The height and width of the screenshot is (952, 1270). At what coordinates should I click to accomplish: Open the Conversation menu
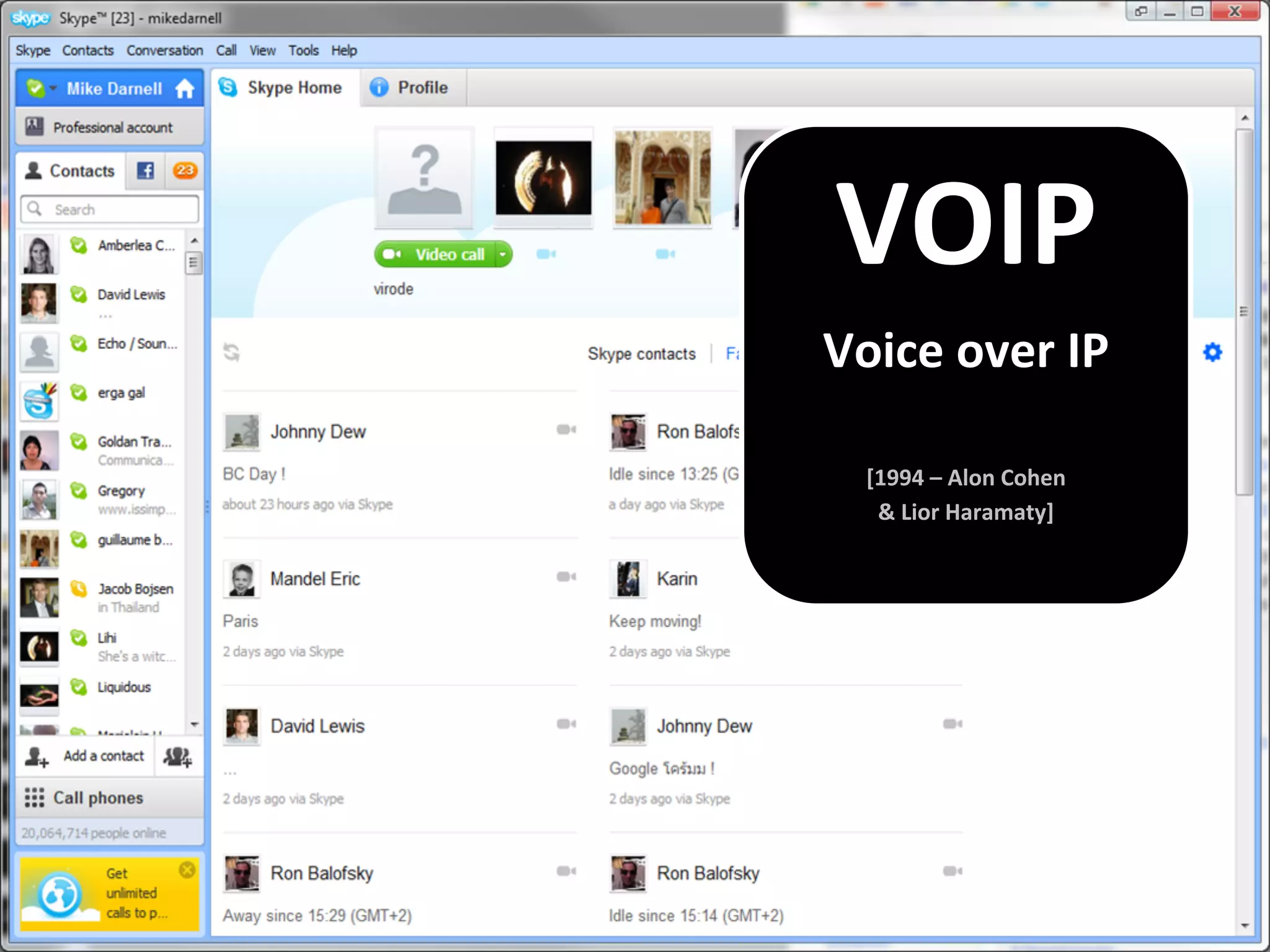point(164,50)
